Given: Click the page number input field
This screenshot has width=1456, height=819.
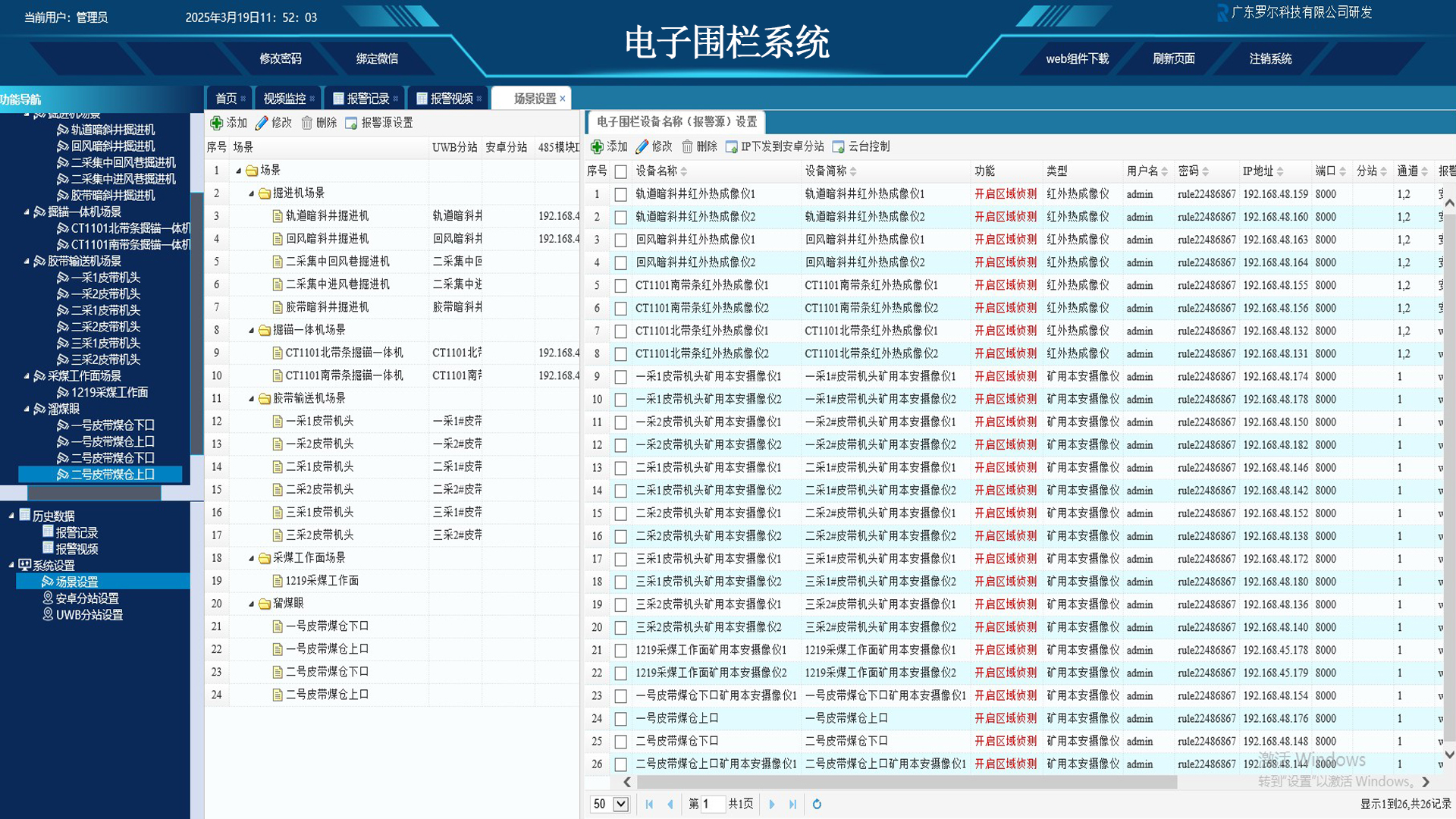Looking at the screenshot, I should (x=713, y=804).
